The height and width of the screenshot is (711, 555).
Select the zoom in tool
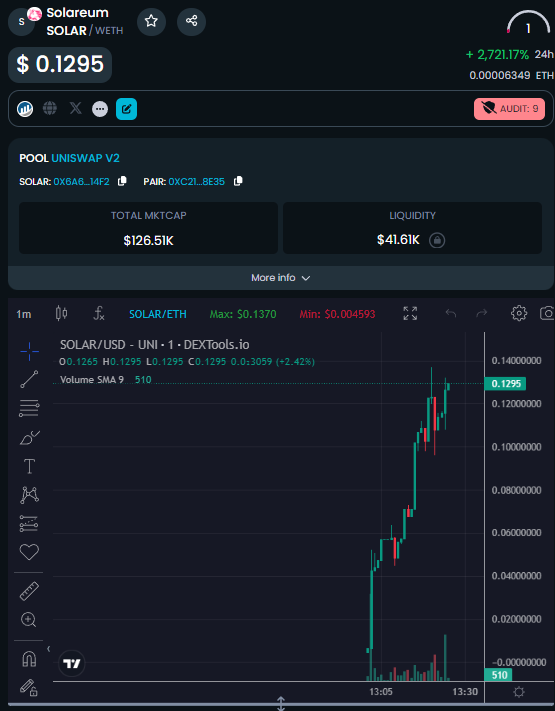pos(29,619)
